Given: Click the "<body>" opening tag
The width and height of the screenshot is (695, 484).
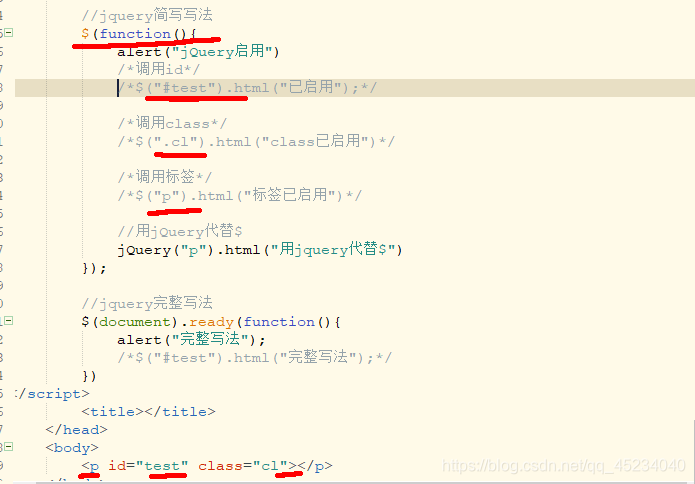Looking at the screenshot, I should point(72,448).
